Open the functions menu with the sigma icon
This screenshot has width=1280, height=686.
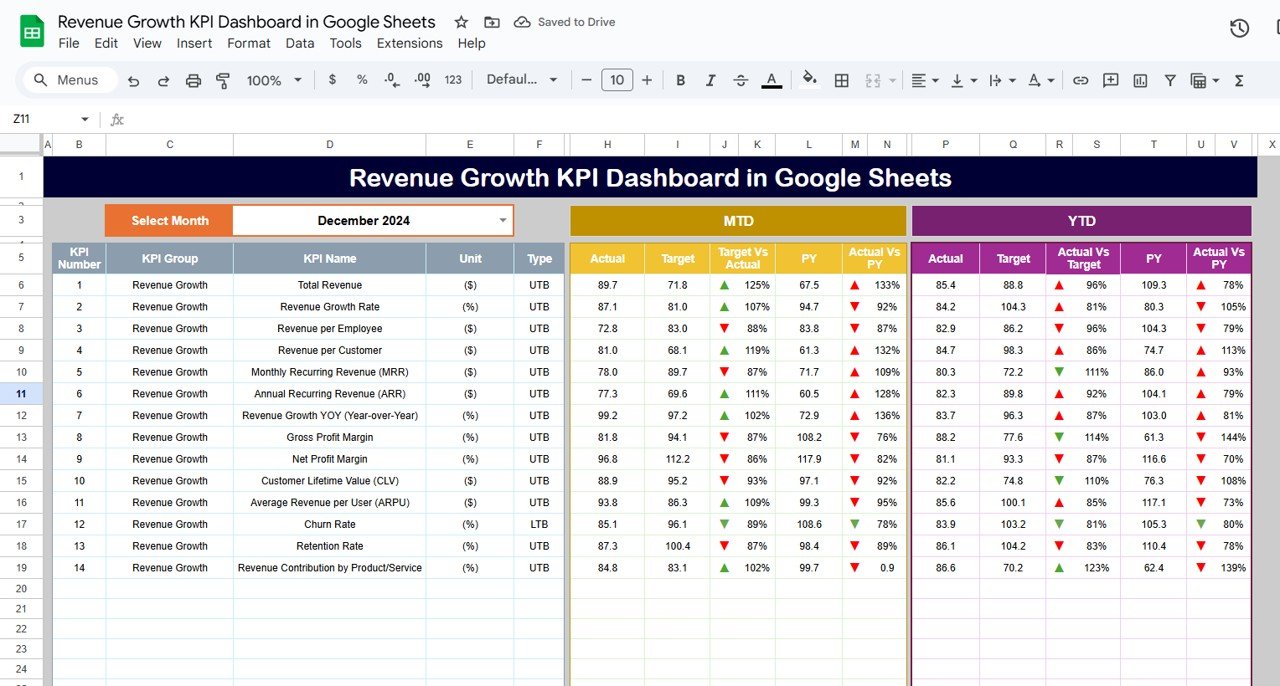click(1238, 79)
